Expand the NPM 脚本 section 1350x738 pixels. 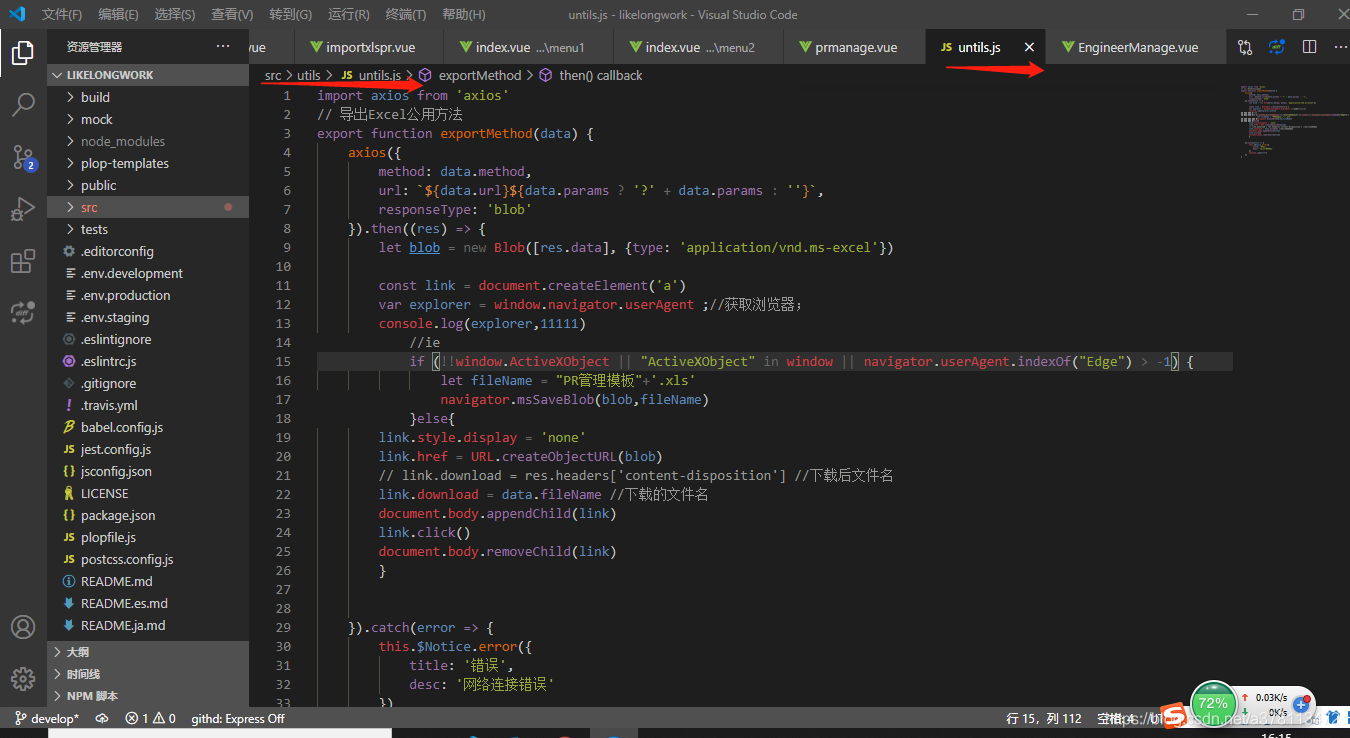tap(148, 696)
